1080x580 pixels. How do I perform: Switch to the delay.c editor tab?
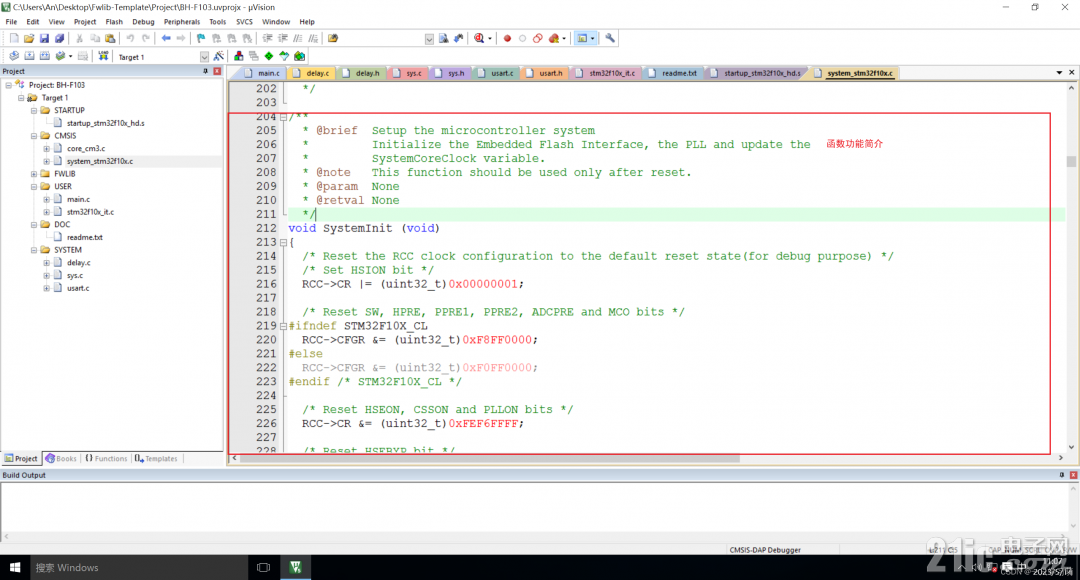coord(311,73)
